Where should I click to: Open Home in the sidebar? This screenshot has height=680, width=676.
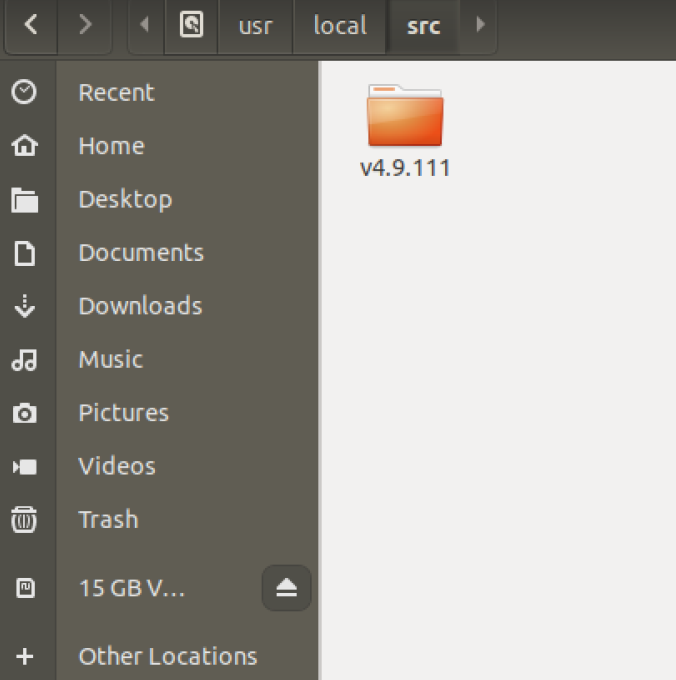click(x=111, y=146)
